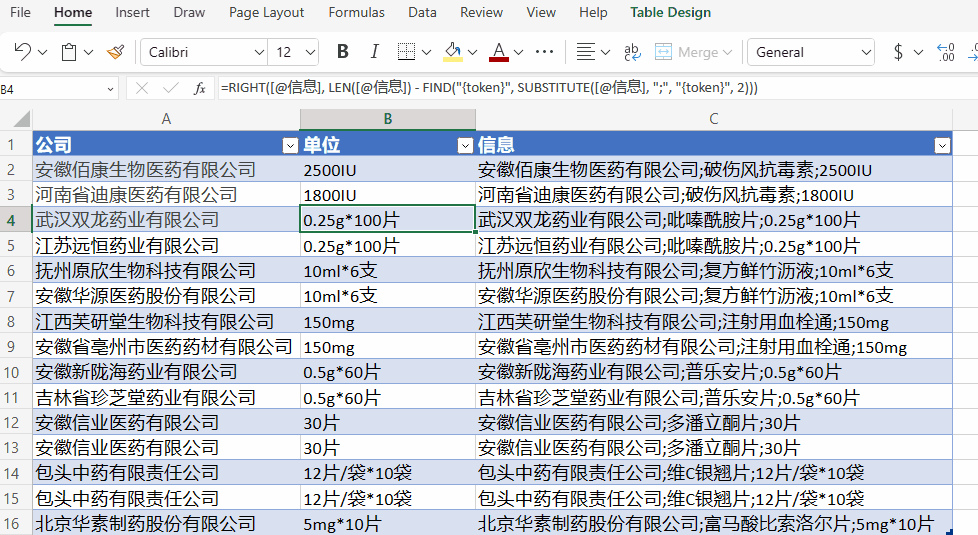
Task: Open the Calibri font name box
Action: (205, 52)
